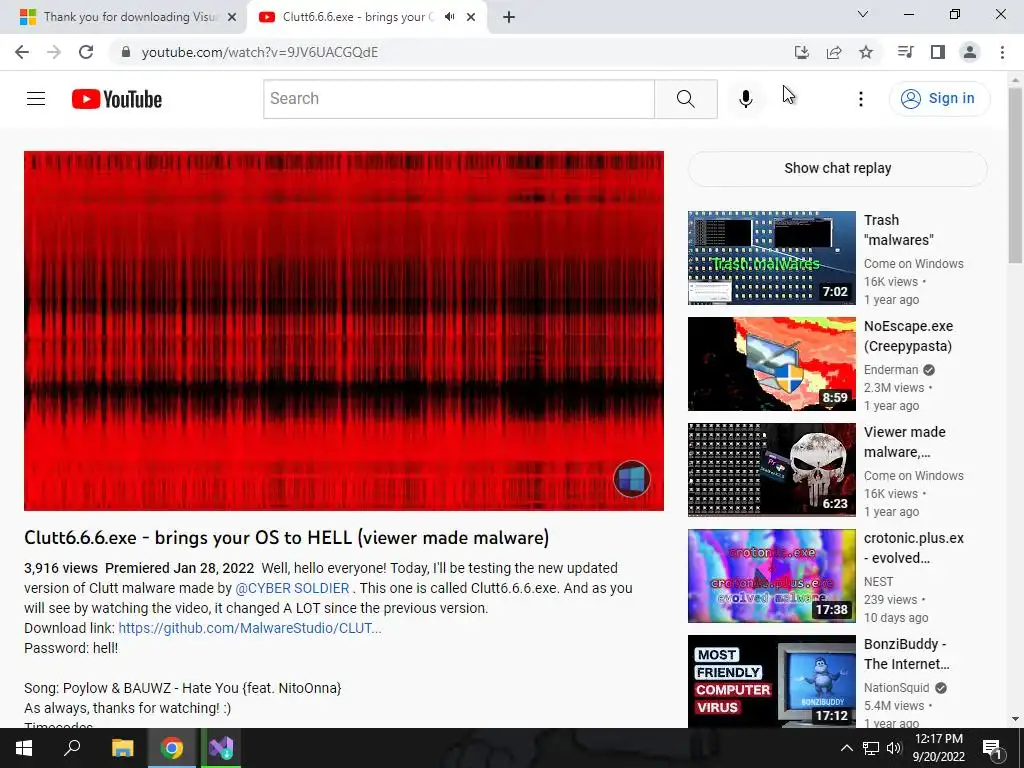Install app icon in address bar
The image size is (1024, 768).
(x=802, y=52)
